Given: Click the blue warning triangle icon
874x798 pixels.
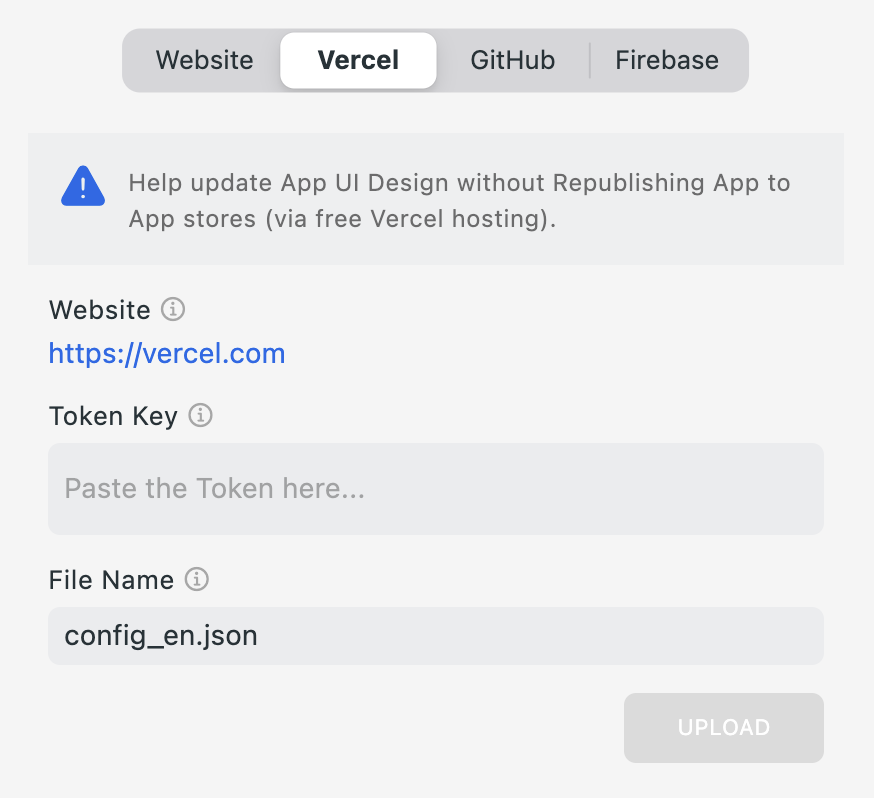Looking at the screenshot, I should pos(83,186).
